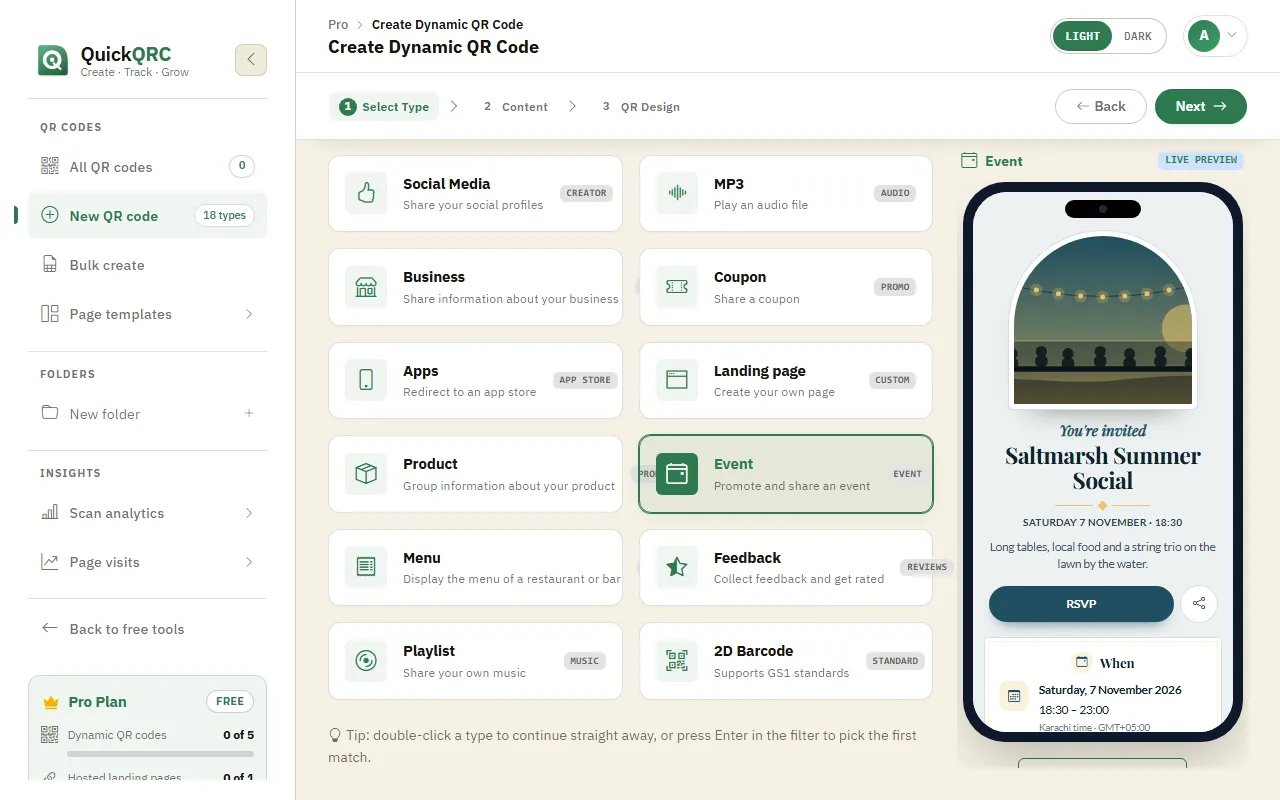
Task: Click the Product box icon
Action: click(x=366, y=474)
